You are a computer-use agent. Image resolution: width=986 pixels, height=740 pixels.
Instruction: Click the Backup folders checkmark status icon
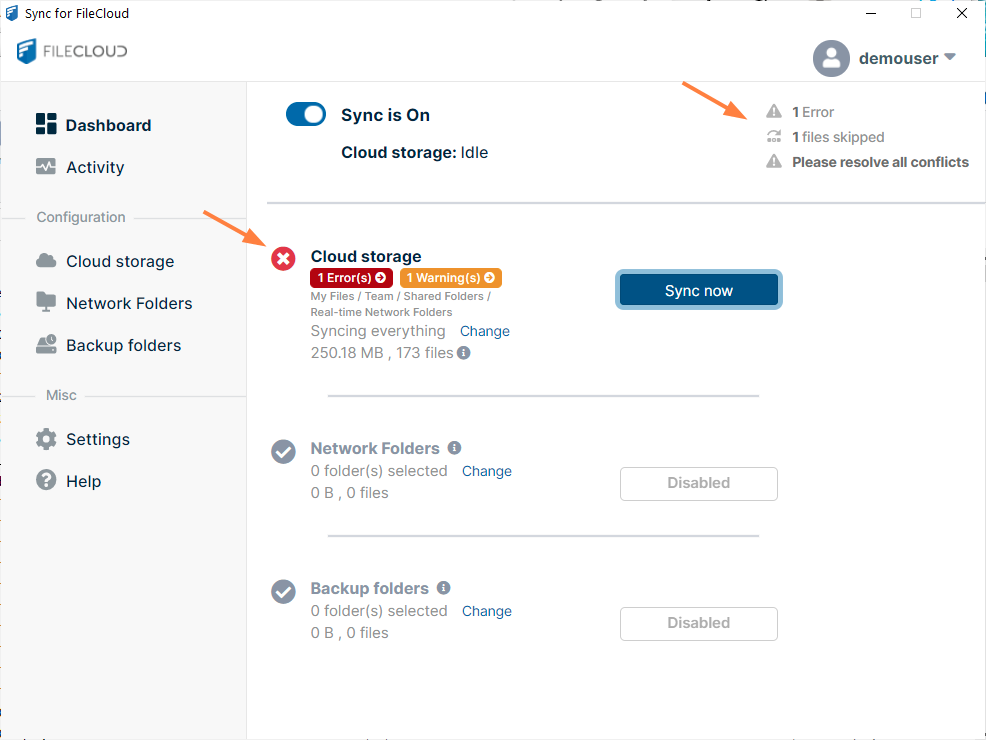pos(284,592)
